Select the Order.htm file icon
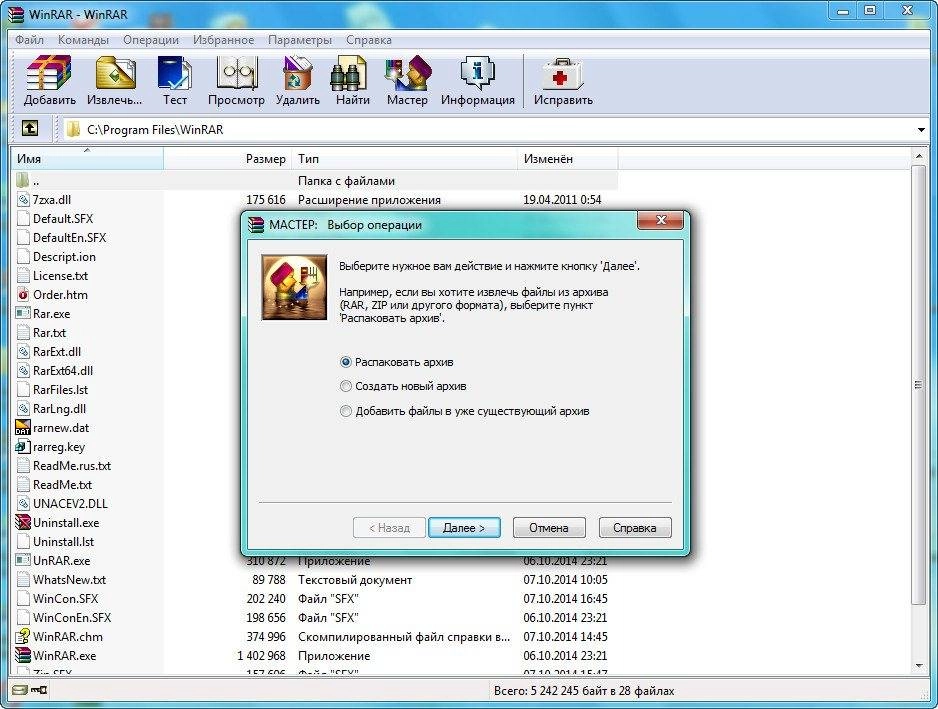This screenshot has height=709, width=938. pyautogui.click(x=23, y=294)
